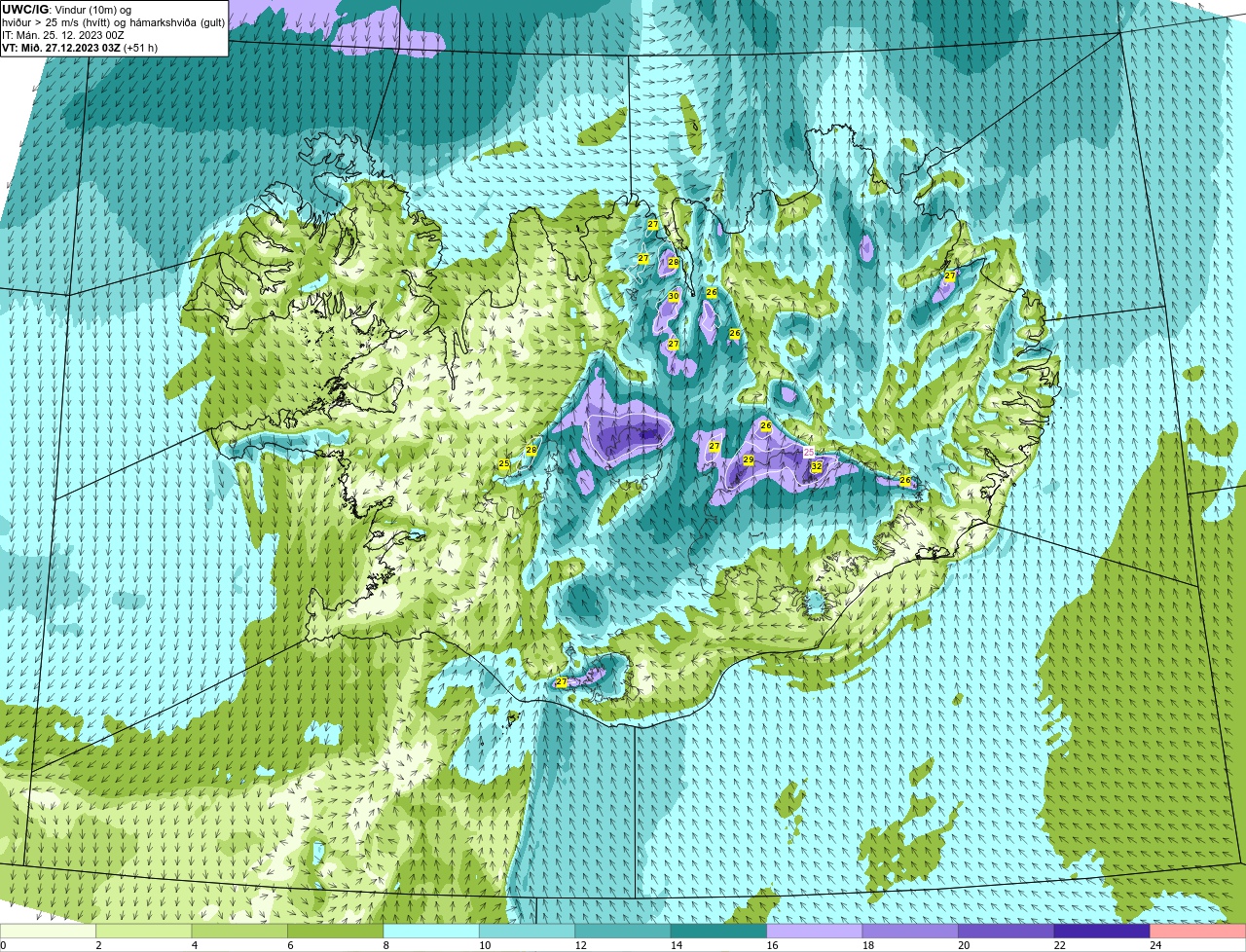The height and width of the screenshot is (952, 1246).
Task: Select the 14–16 m/s dark teal swatch
Action: click(719, 931)
